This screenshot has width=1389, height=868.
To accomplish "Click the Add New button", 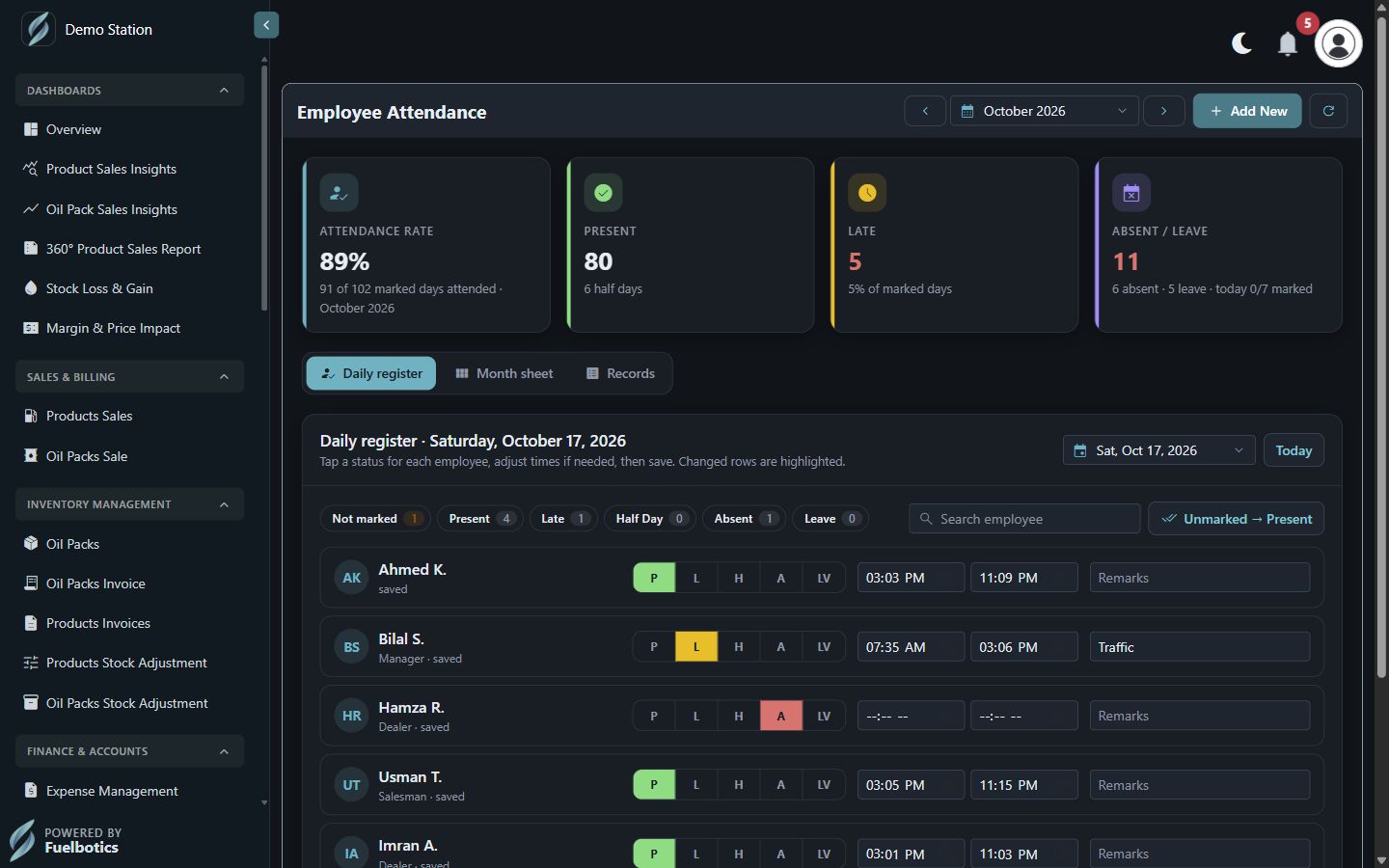I will pyautogui.click(x=1247, y=111).
